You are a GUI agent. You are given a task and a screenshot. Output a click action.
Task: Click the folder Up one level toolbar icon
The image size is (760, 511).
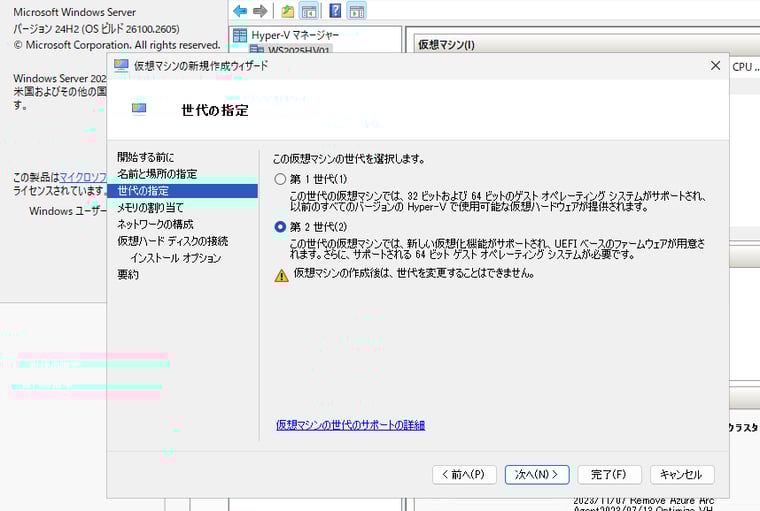(x=287, y=11)
